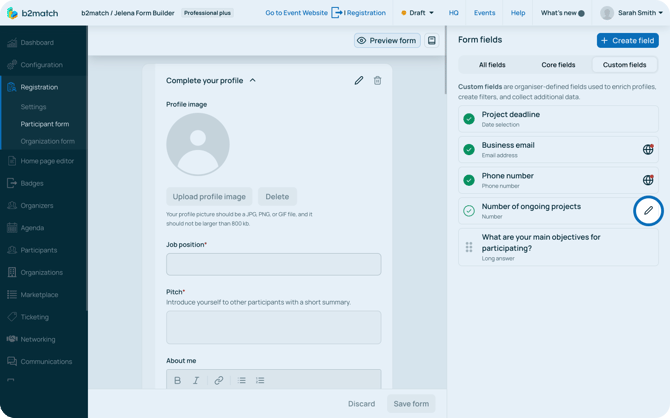Click the Sarah Smith avatar icon
This screenshot has height=418, width=670.
pos(607,13)
